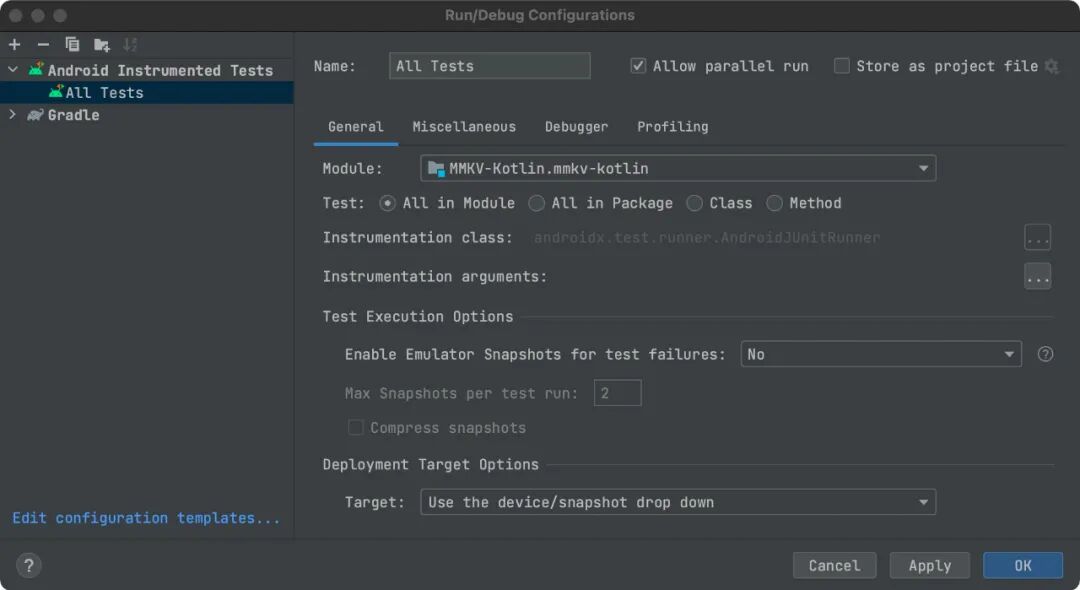Switch to the Debugger tab
1080x590 pixels.
[x=577, y=127]
